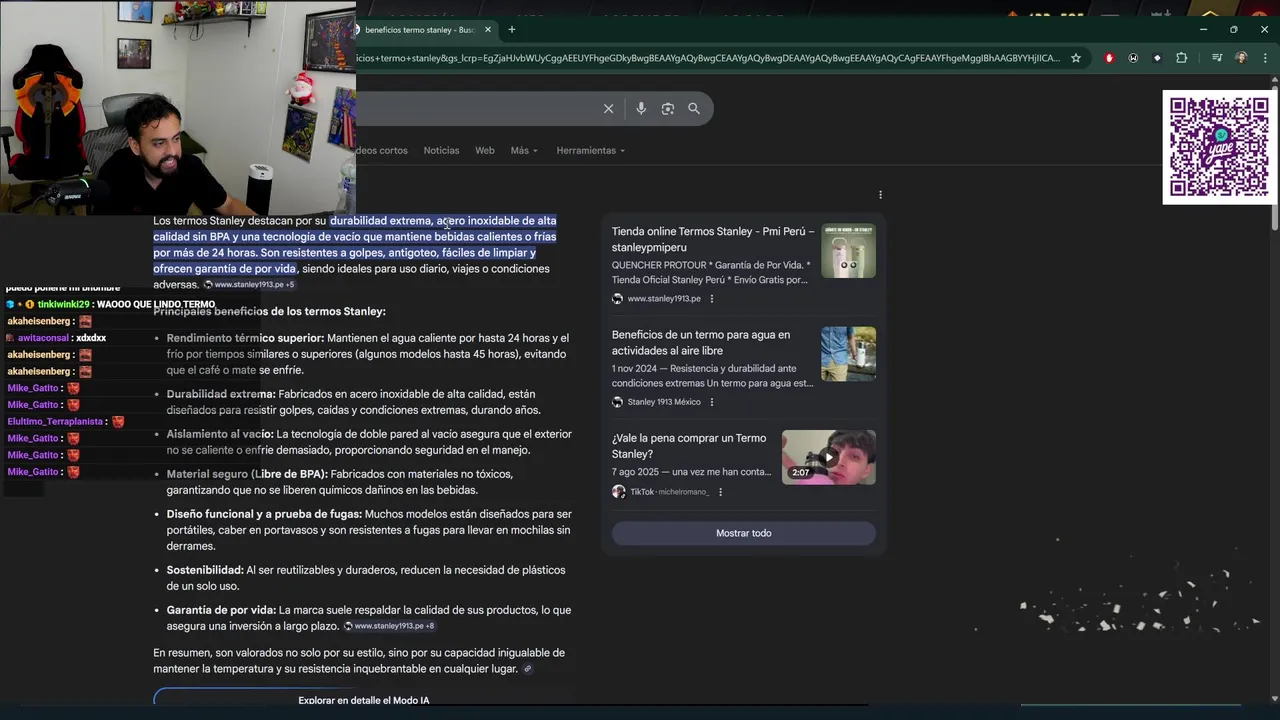Open the Noticias search tab
The width and height of the screenshot is (1280, 720).
click(x=441, y=150)
